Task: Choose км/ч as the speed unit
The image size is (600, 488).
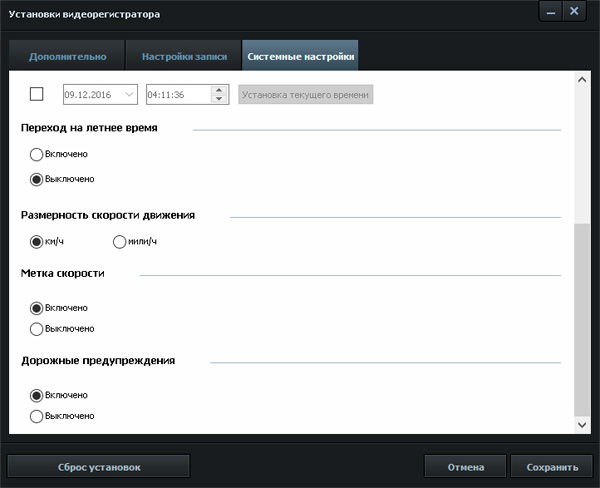Action: coord(37,241)
